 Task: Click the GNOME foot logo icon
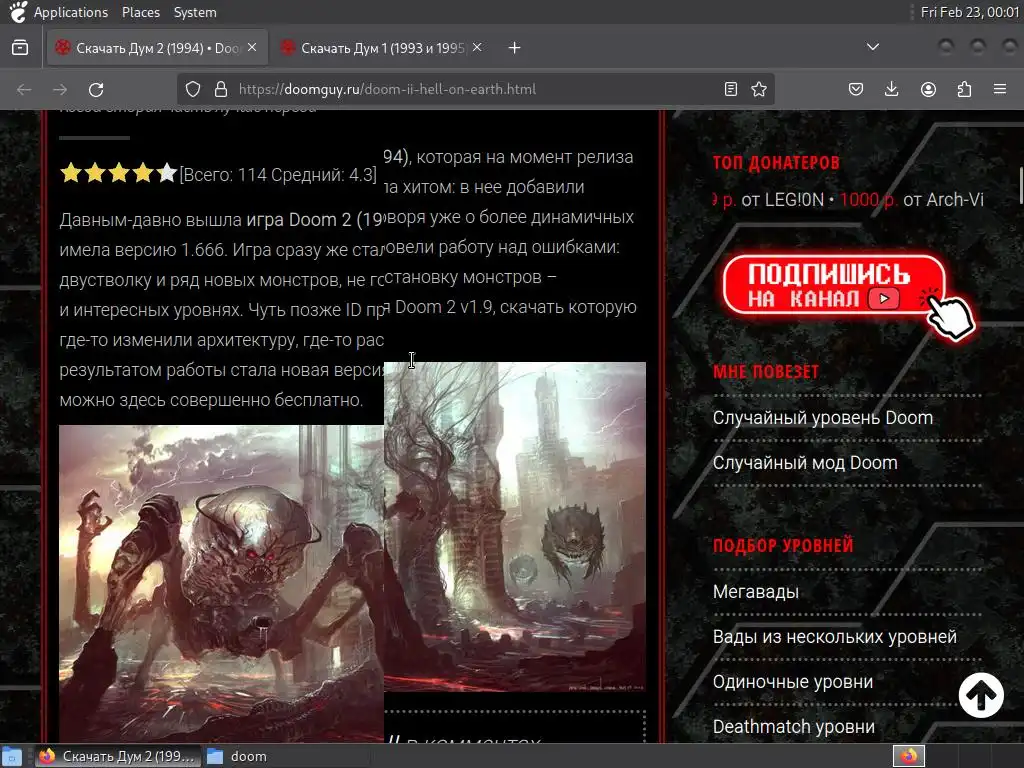click(x=18, y=12)
